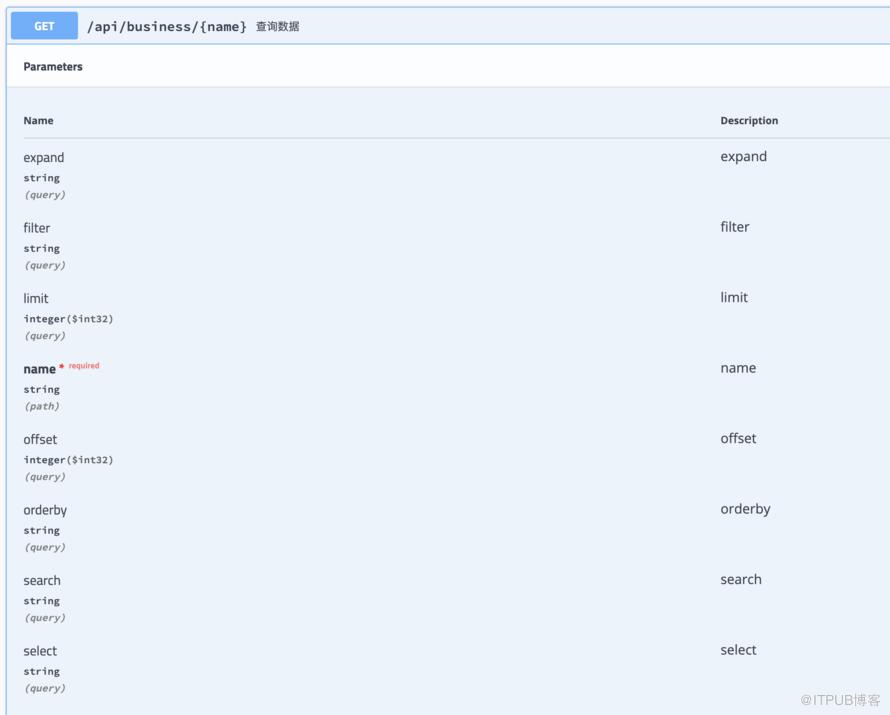Select the expand text in Description column
The width and height of the screenshot is (890, 715).
click(744, 157)
